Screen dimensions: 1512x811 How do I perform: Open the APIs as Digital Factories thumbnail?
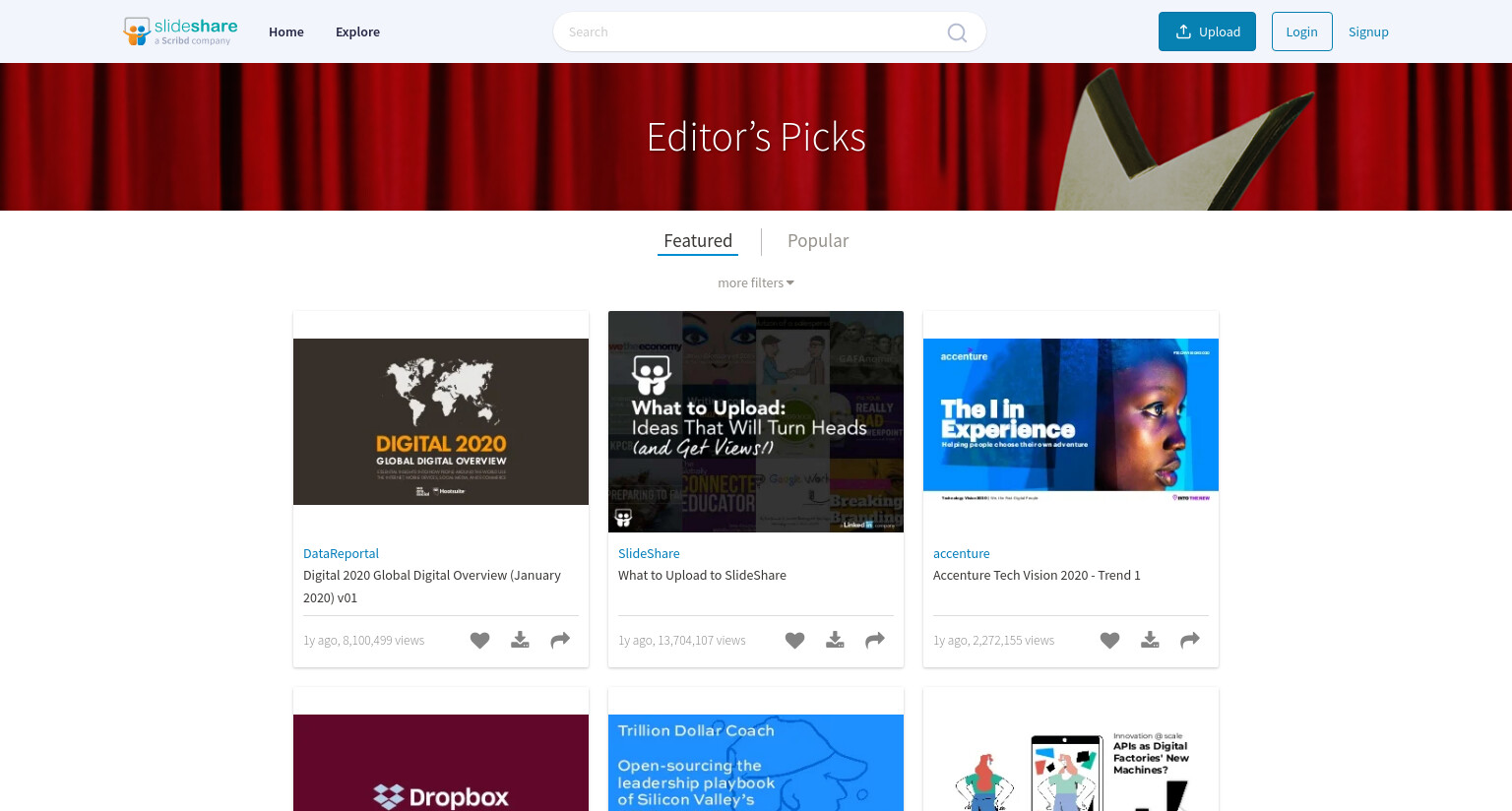(x=1071, y=763)
